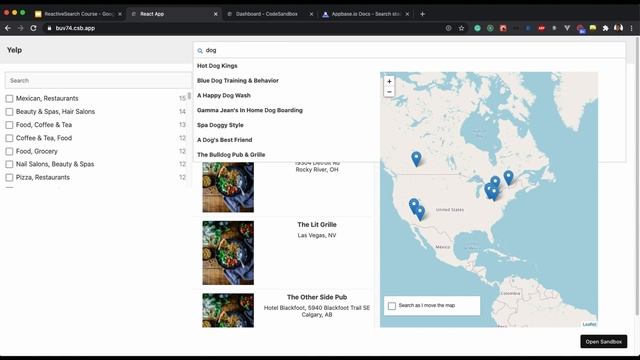Switch to the React App tab
The height and width of the screenshot is (360, 640).
coord(173,14)
